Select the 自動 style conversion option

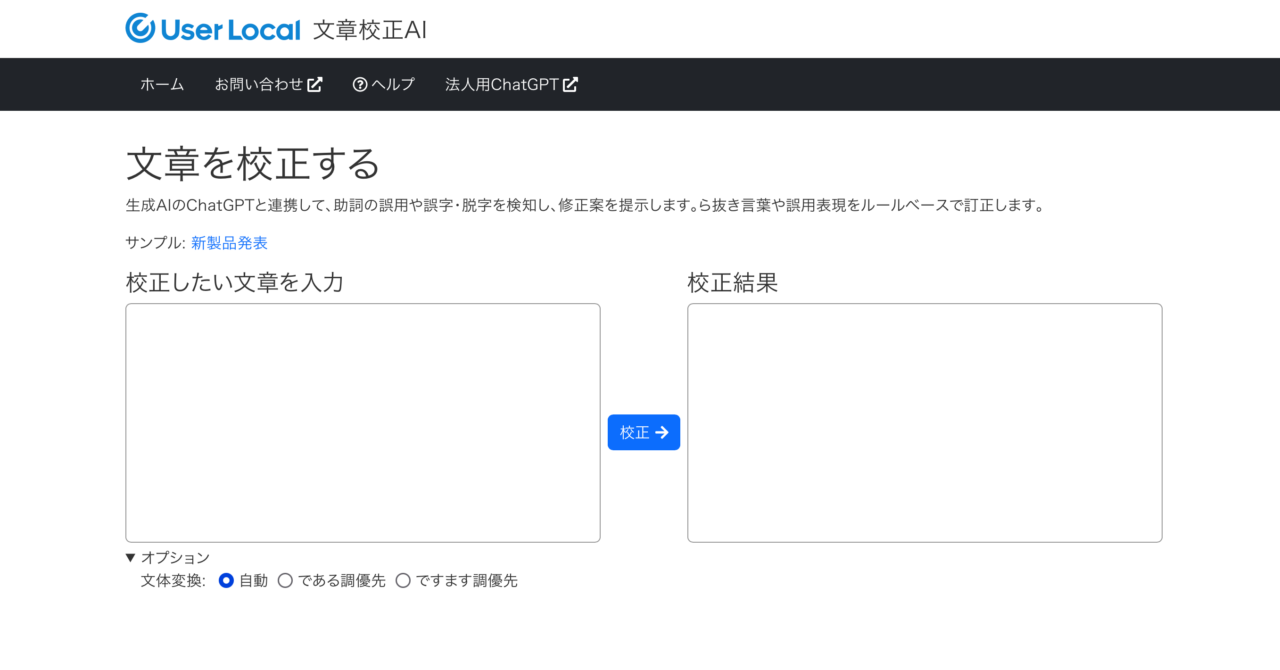coord(226,580)
